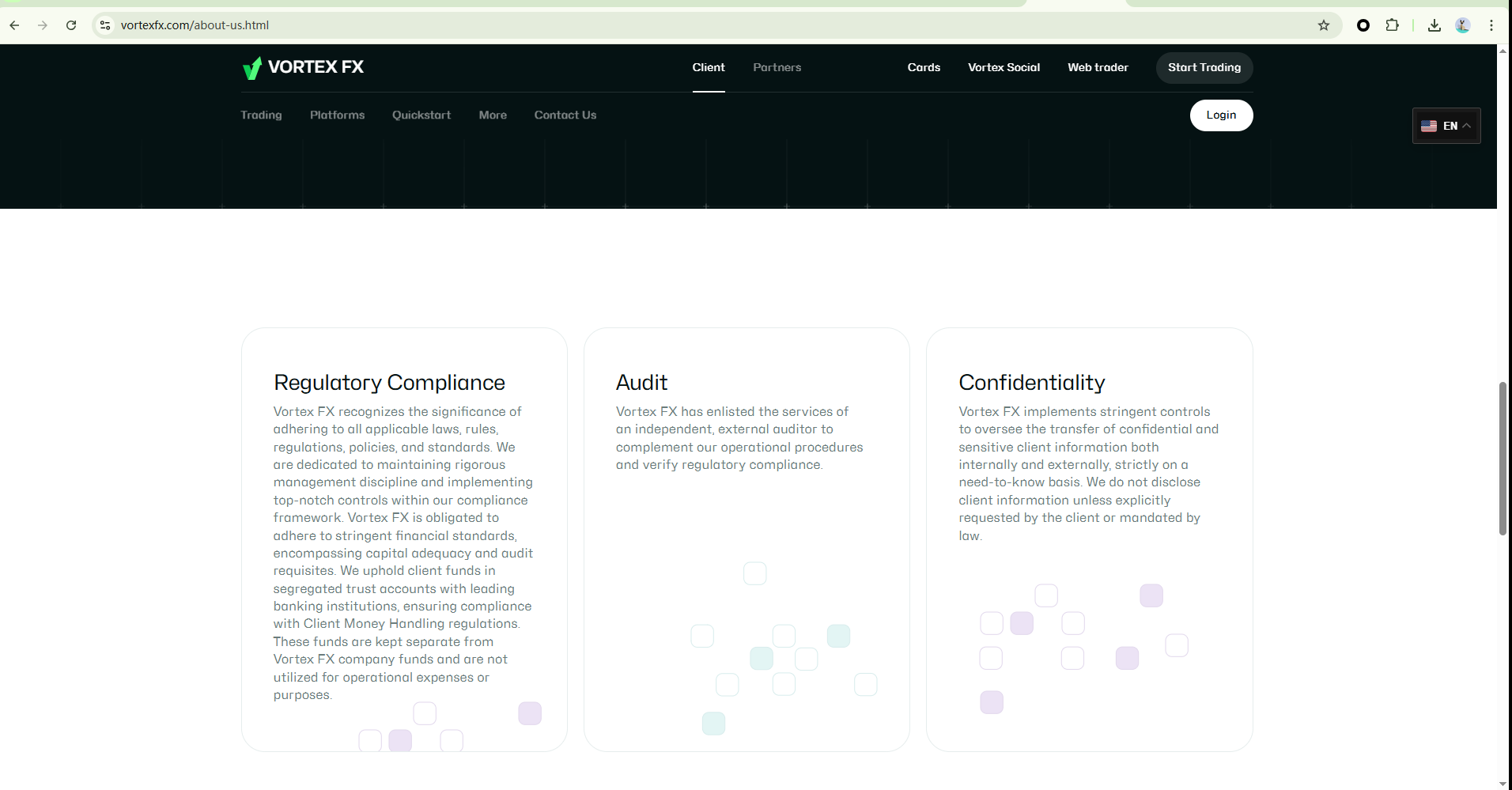Open the Cards link

pyautogui.click(x=924, y=67)
